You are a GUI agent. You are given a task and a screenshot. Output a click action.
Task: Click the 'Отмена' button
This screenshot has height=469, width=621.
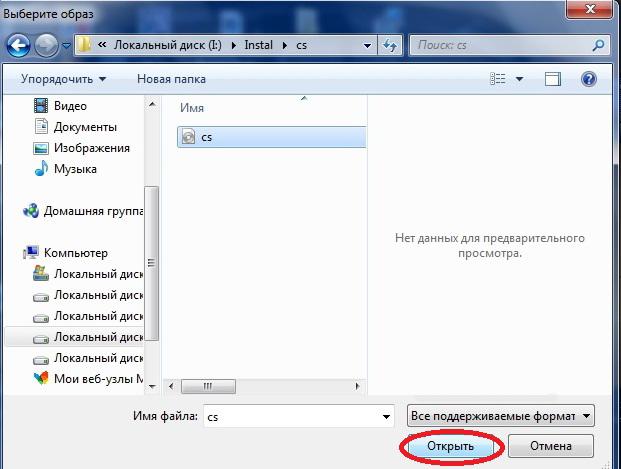(x=551, y=446)
